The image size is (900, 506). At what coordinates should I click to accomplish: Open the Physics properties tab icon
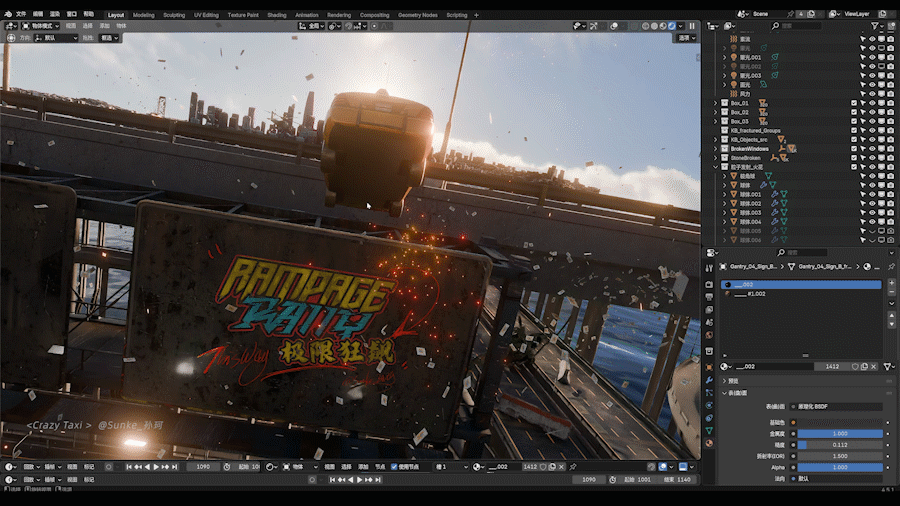(x=709, y=405)
